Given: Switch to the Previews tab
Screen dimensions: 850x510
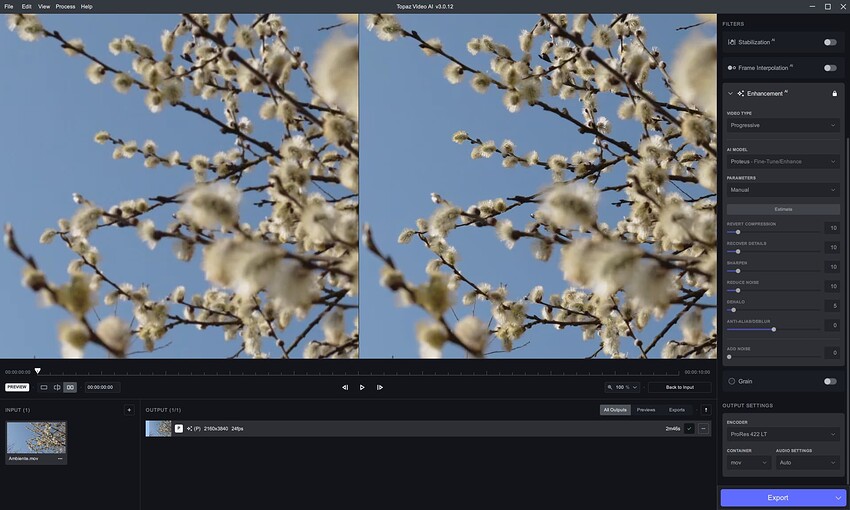Looking at the screenshot, I should tap(646, 410).
